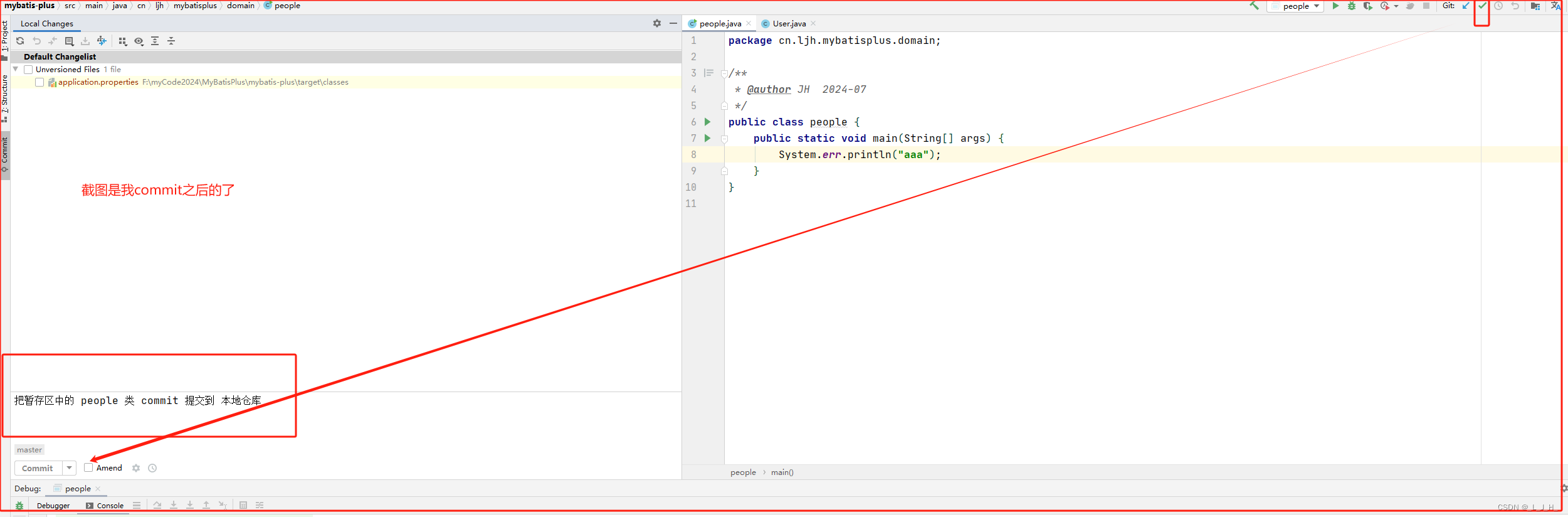Image resolution: width=1568 pixels, height=517 pixels.
Task: Refresh local changes with the refresh icon
Action: pyautogui.click(x=20, y=41)
